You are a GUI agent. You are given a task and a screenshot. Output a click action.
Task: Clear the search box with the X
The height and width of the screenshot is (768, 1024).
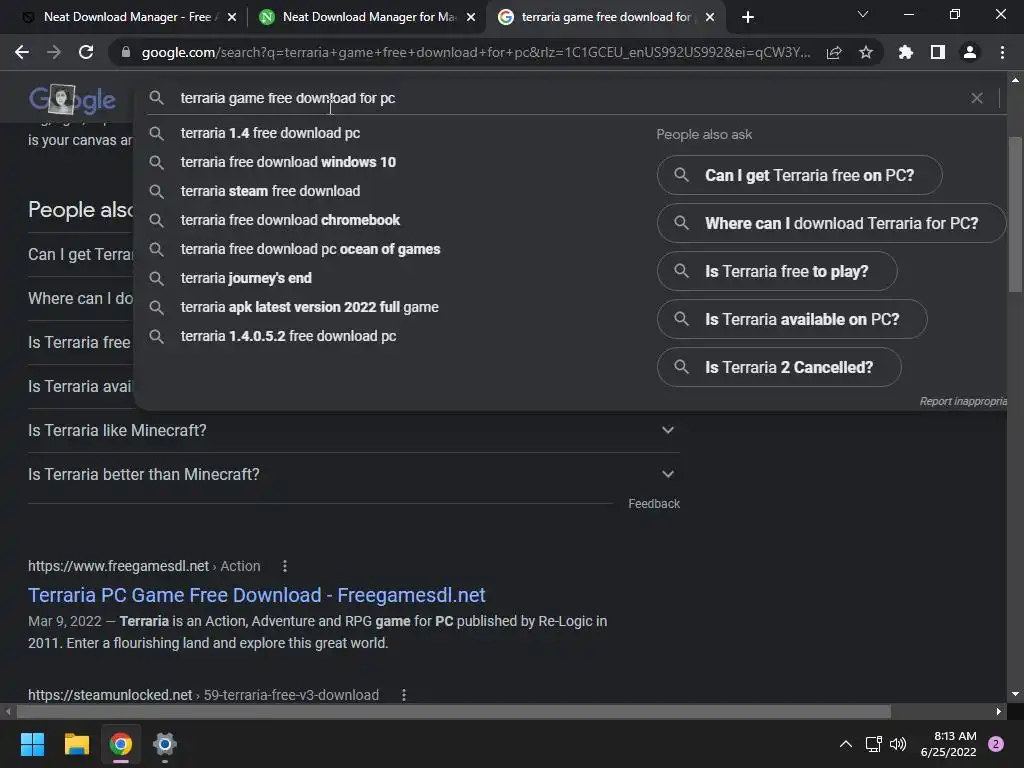tap(977, 98)
